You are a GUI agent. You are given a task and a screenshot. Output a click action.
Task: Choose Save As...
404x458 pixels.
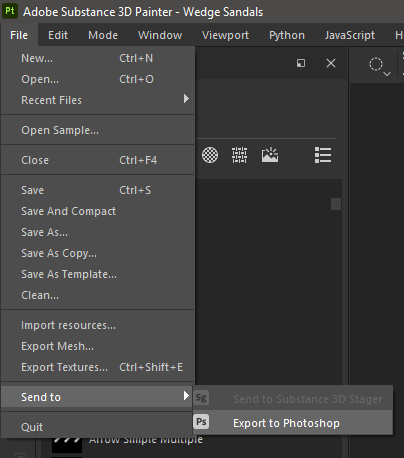click(x=98, y=232)
